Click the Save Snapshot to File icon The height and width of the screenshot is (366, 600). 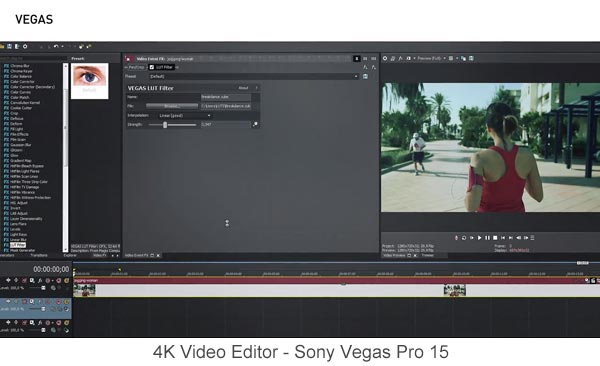point(471,58)
